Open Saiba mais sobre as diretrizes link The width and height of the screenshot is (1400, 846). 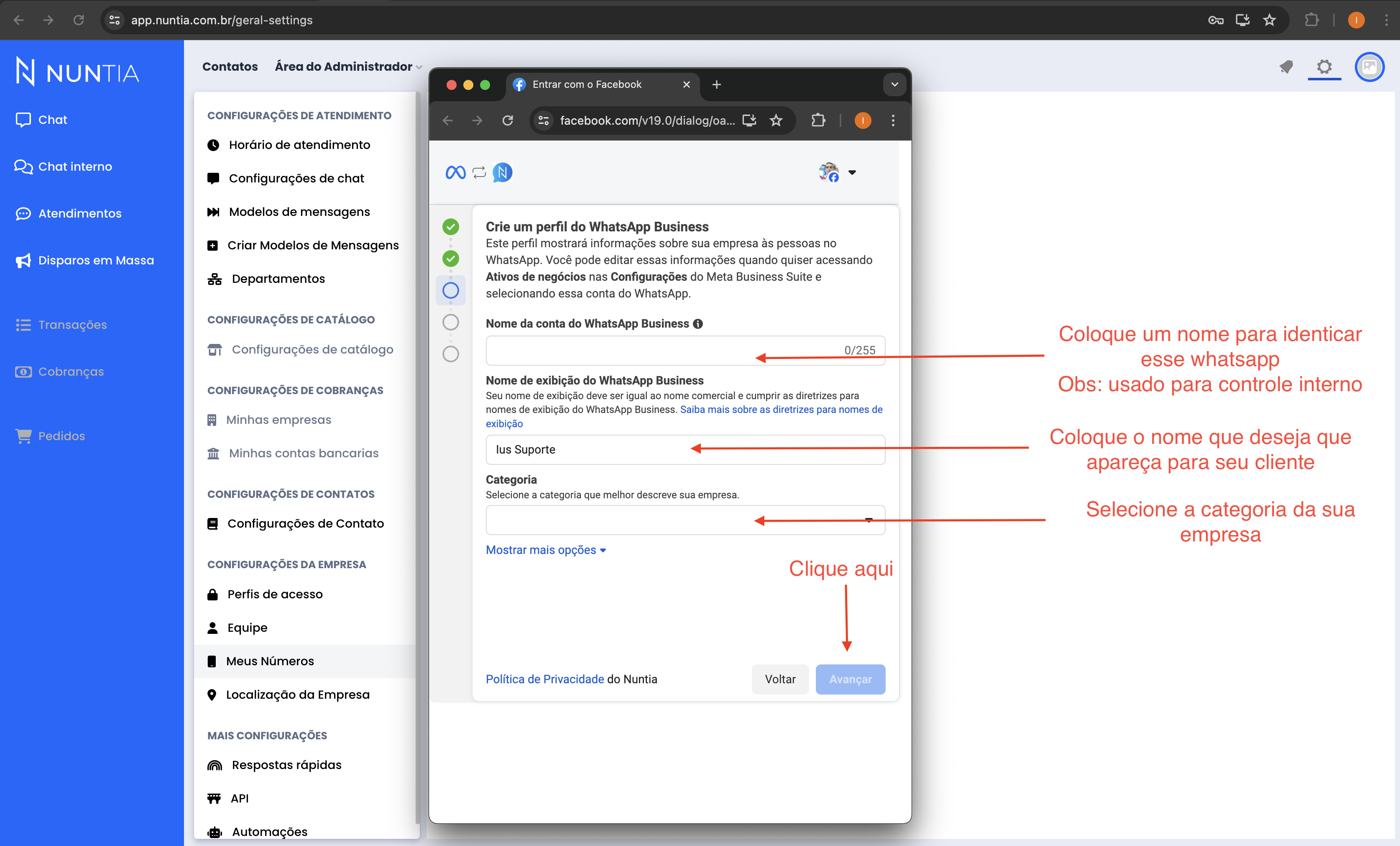click(x=781, y=409)
